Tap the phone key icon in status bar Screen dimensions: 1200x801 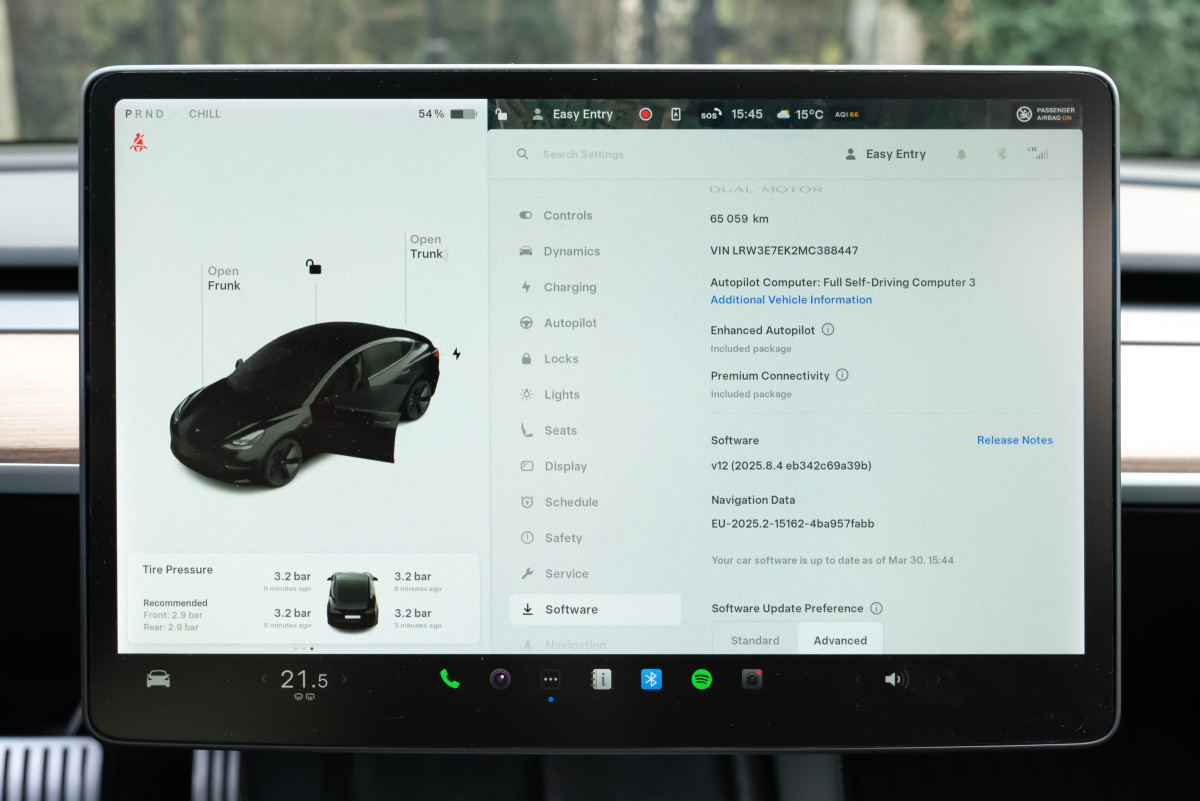pos(675,114)
